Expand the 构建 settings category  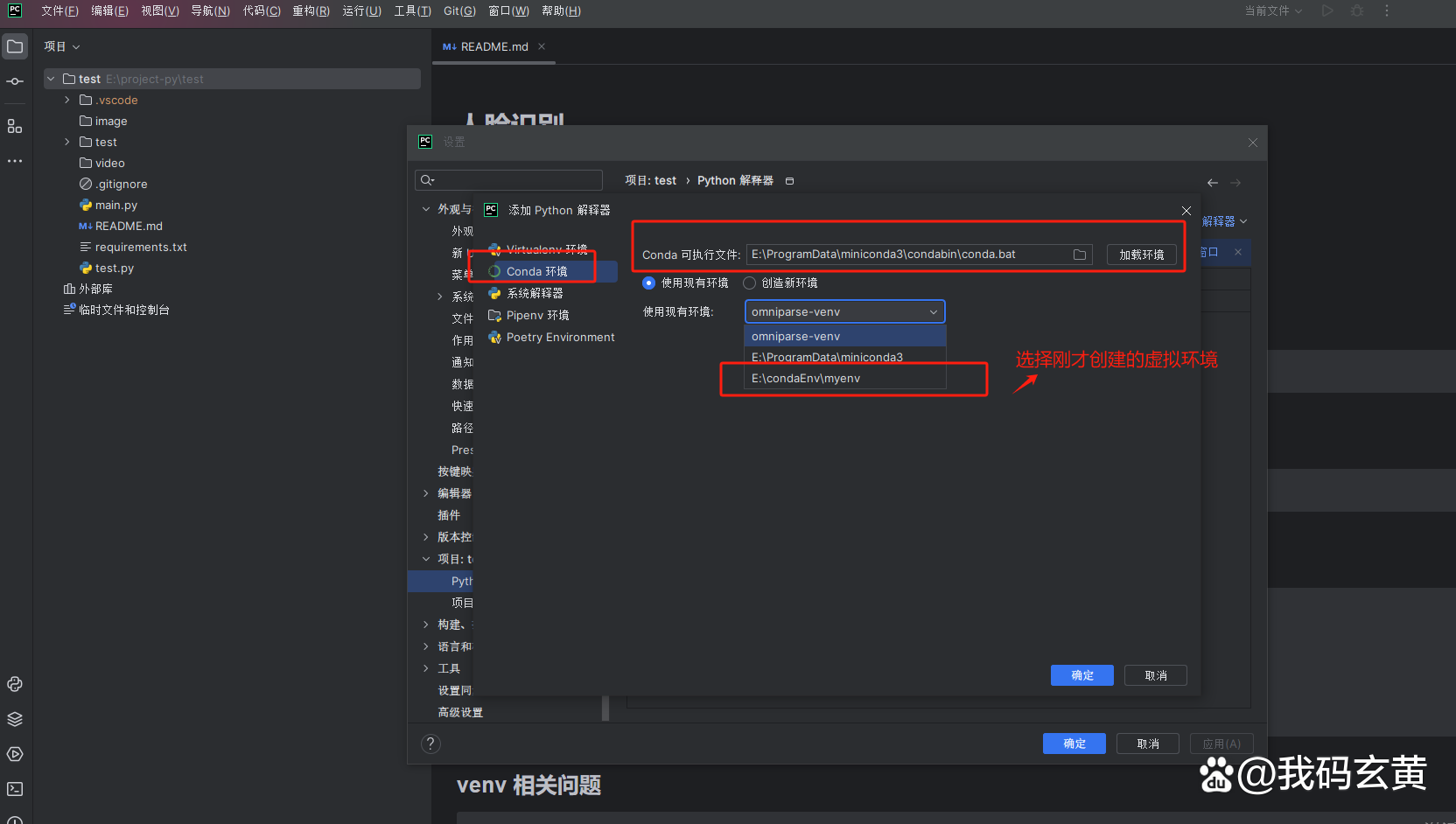[x=426, y=625]
